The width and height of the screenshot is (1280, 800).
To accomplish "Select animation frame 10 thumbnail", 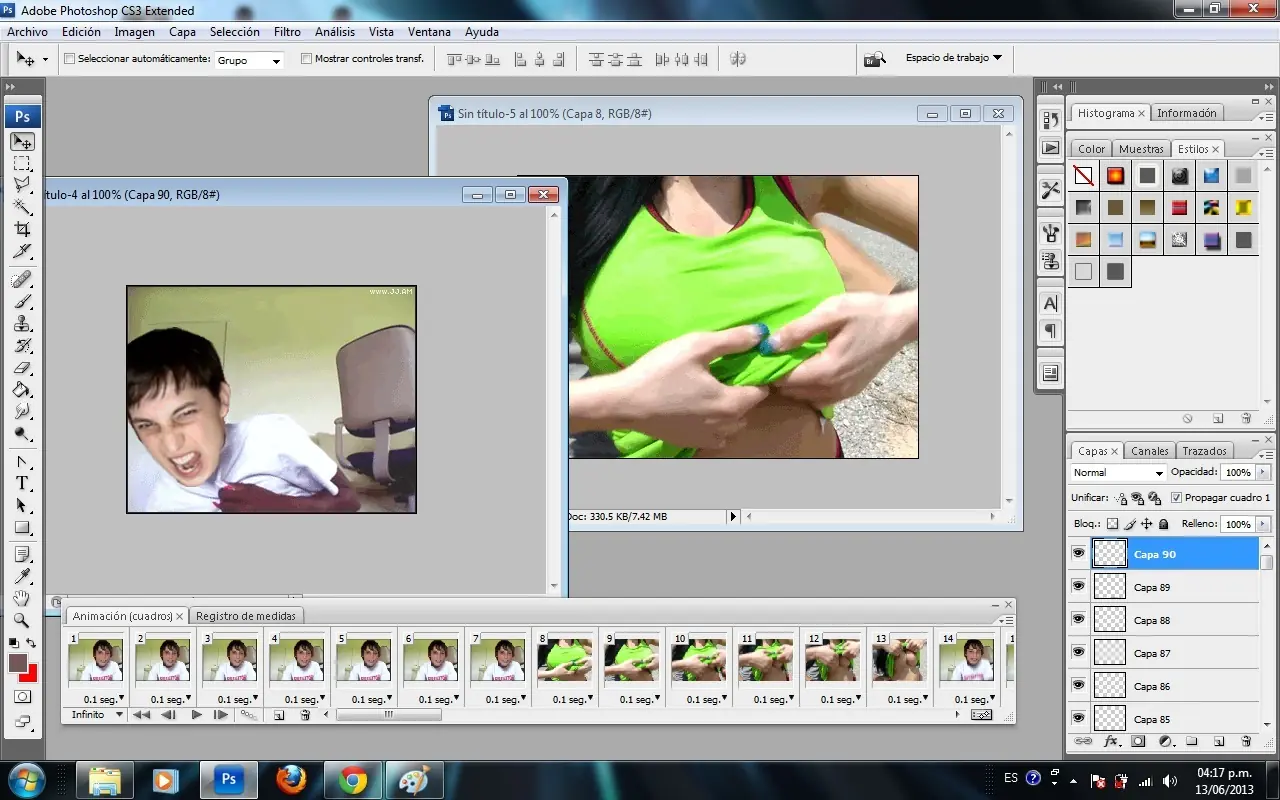I will point(699,660).
